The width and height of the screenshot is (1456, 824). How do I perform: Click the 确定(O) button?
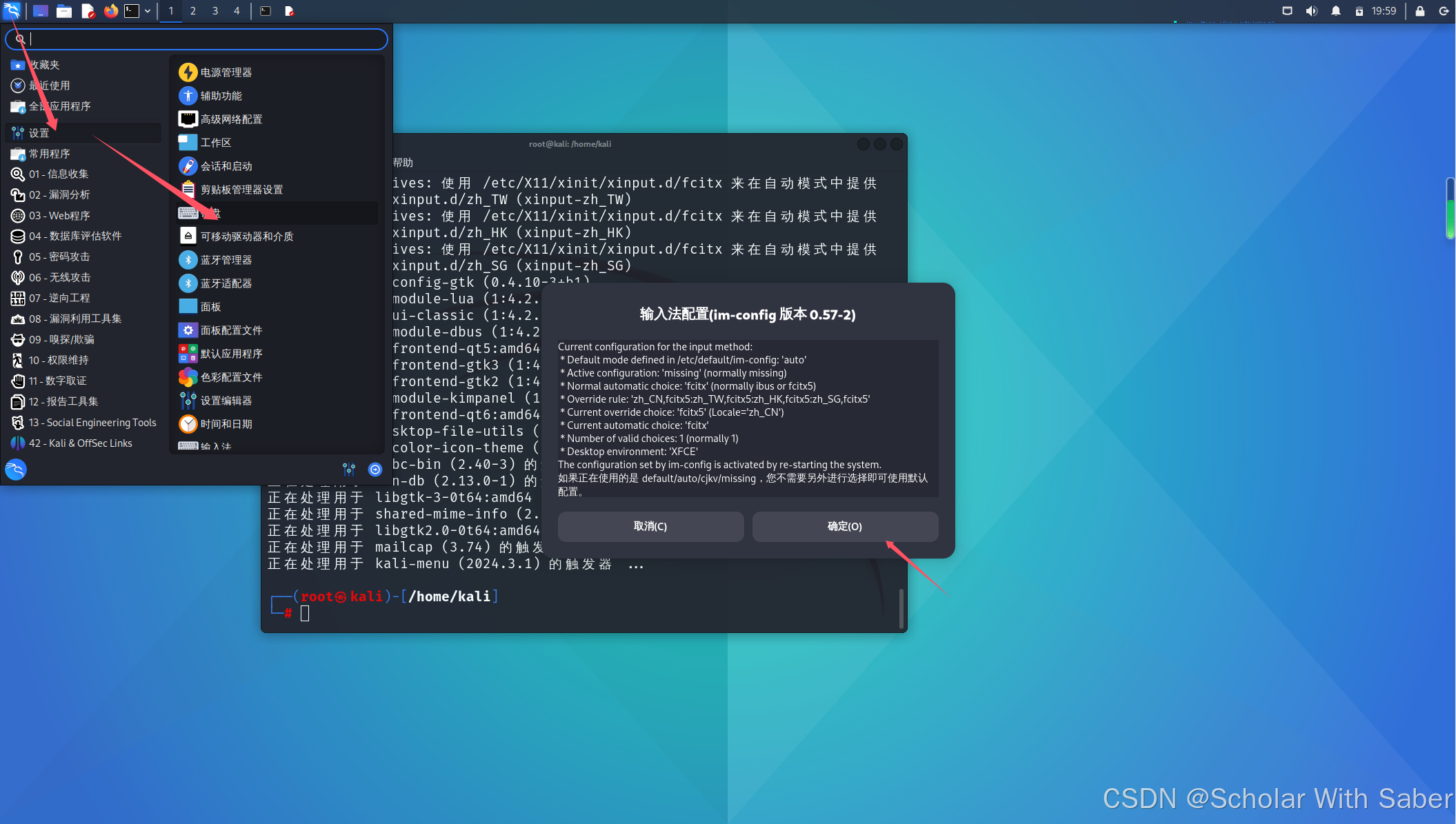tap(844, 526)
